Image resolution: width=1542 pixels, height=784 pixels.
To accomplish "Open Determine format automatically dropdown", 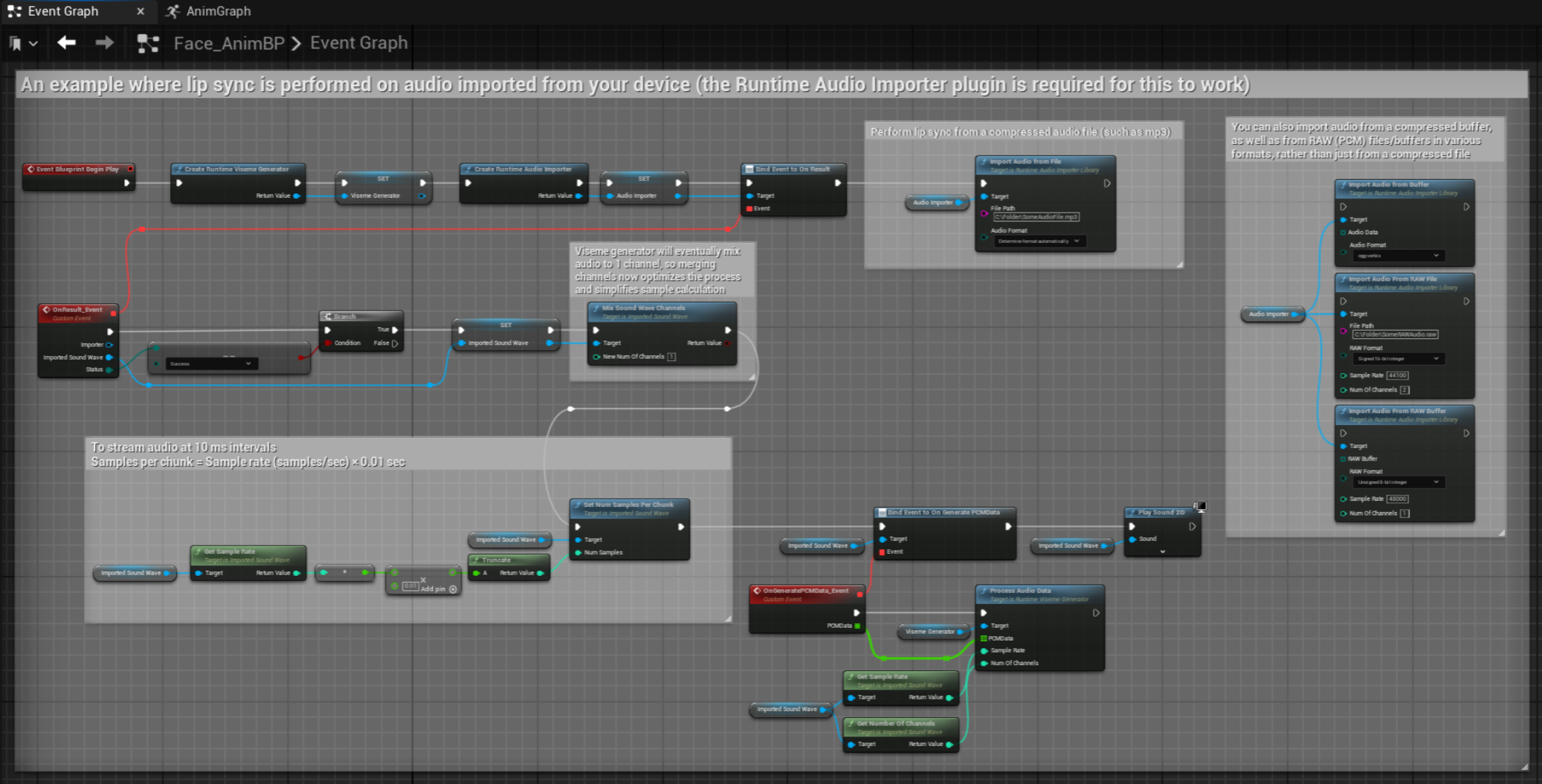I will click(1039, 241).
